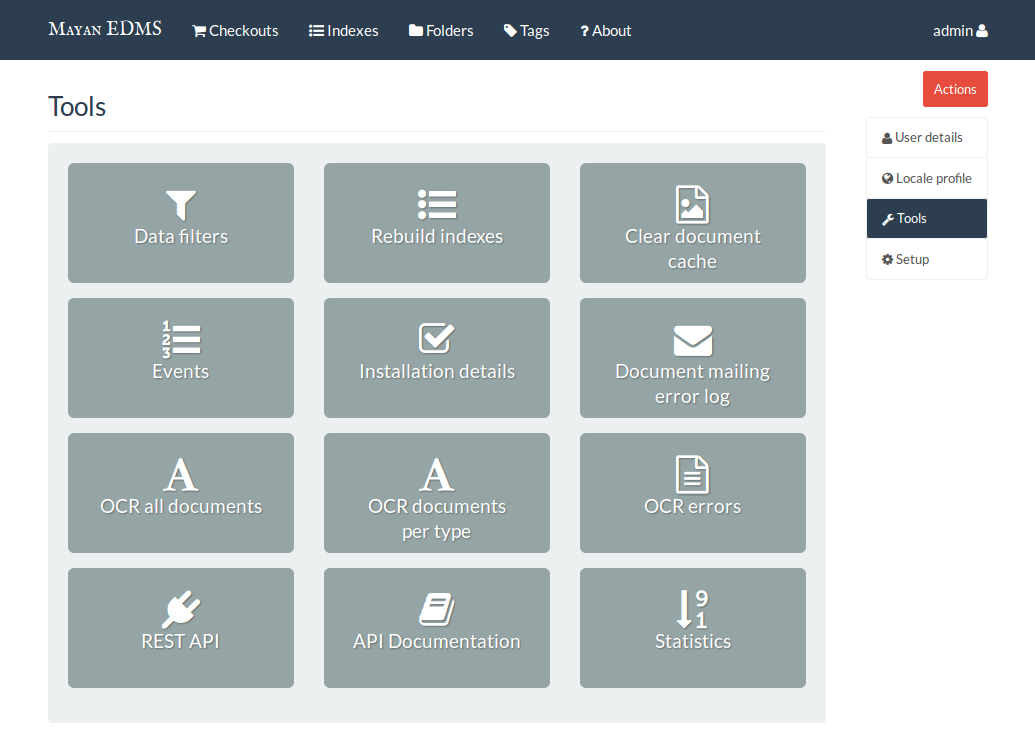Click the Installation details checkmark icon
Screen dimensions: 1035x743
click(x=437, y=339)
